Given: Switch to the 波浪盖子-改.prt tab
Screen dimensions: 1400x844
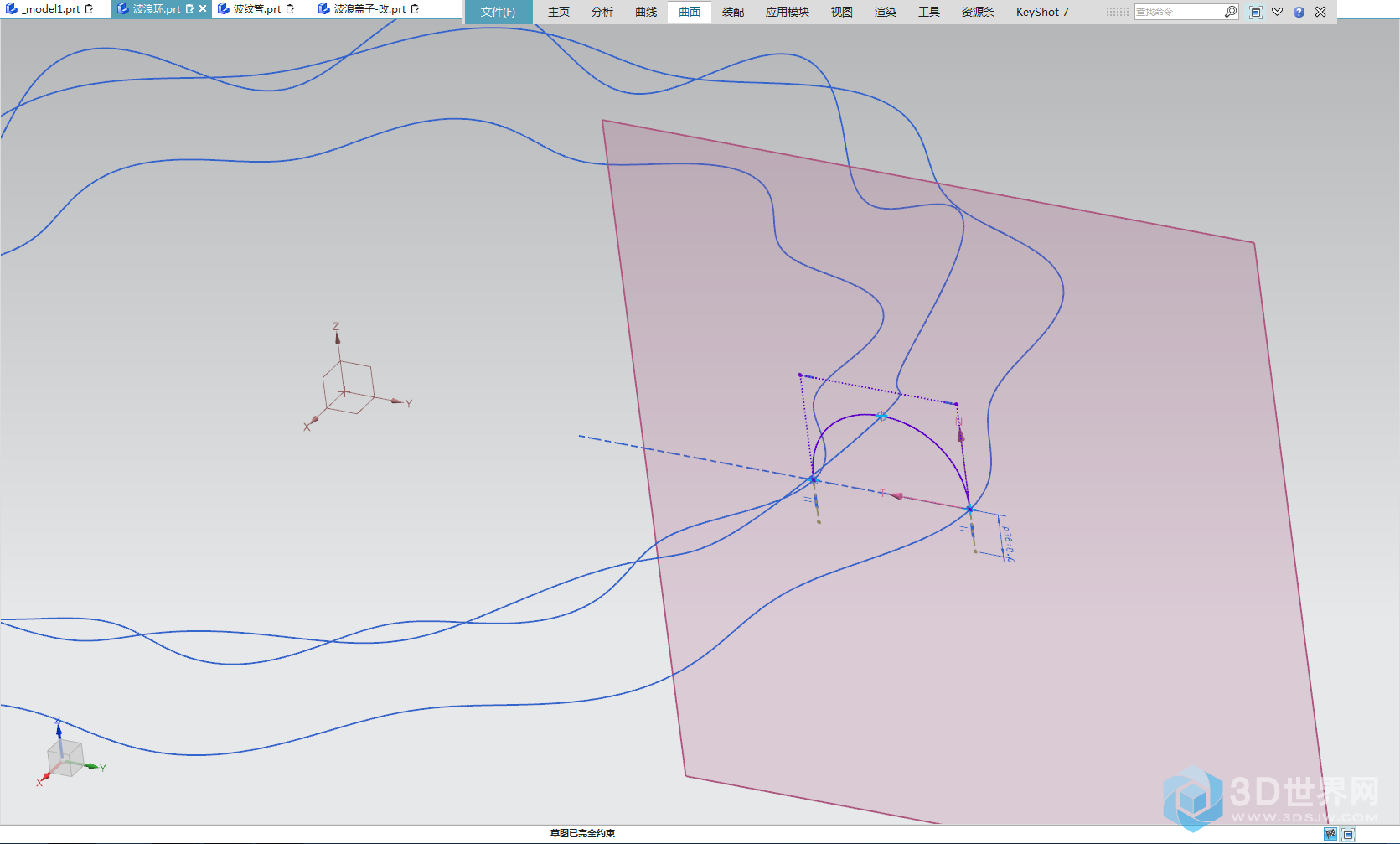Looking at the screenshot, I should coord(369,9).
